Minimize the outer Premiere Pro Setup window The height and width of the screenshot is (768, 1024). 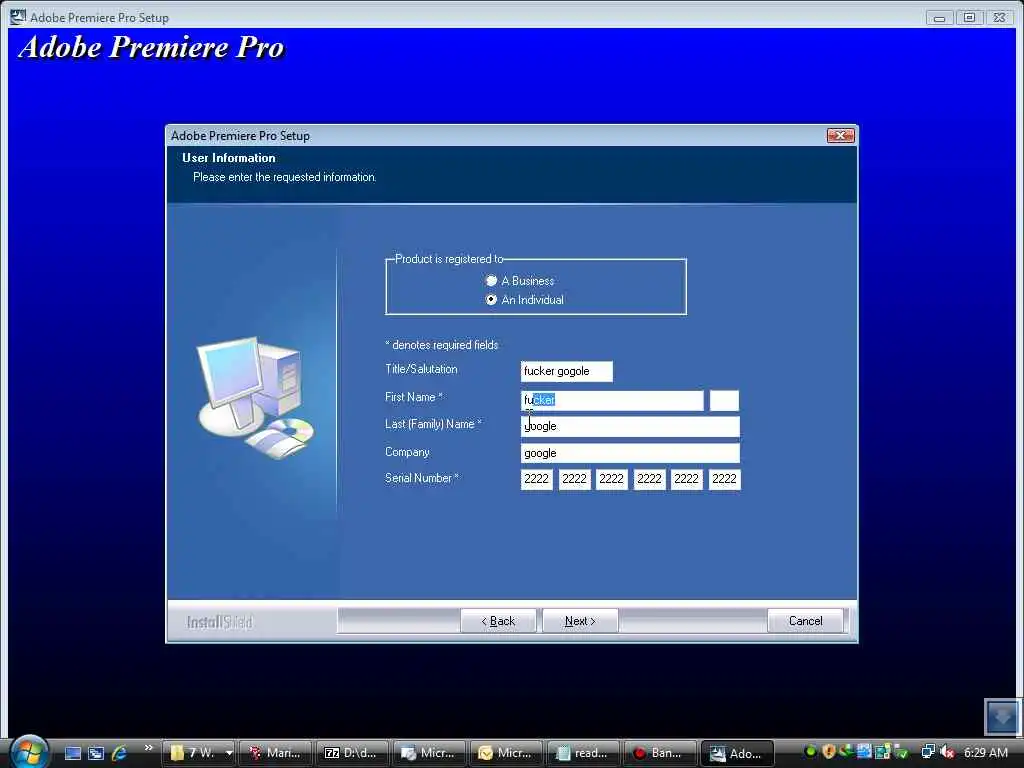(x=939, y=18)
